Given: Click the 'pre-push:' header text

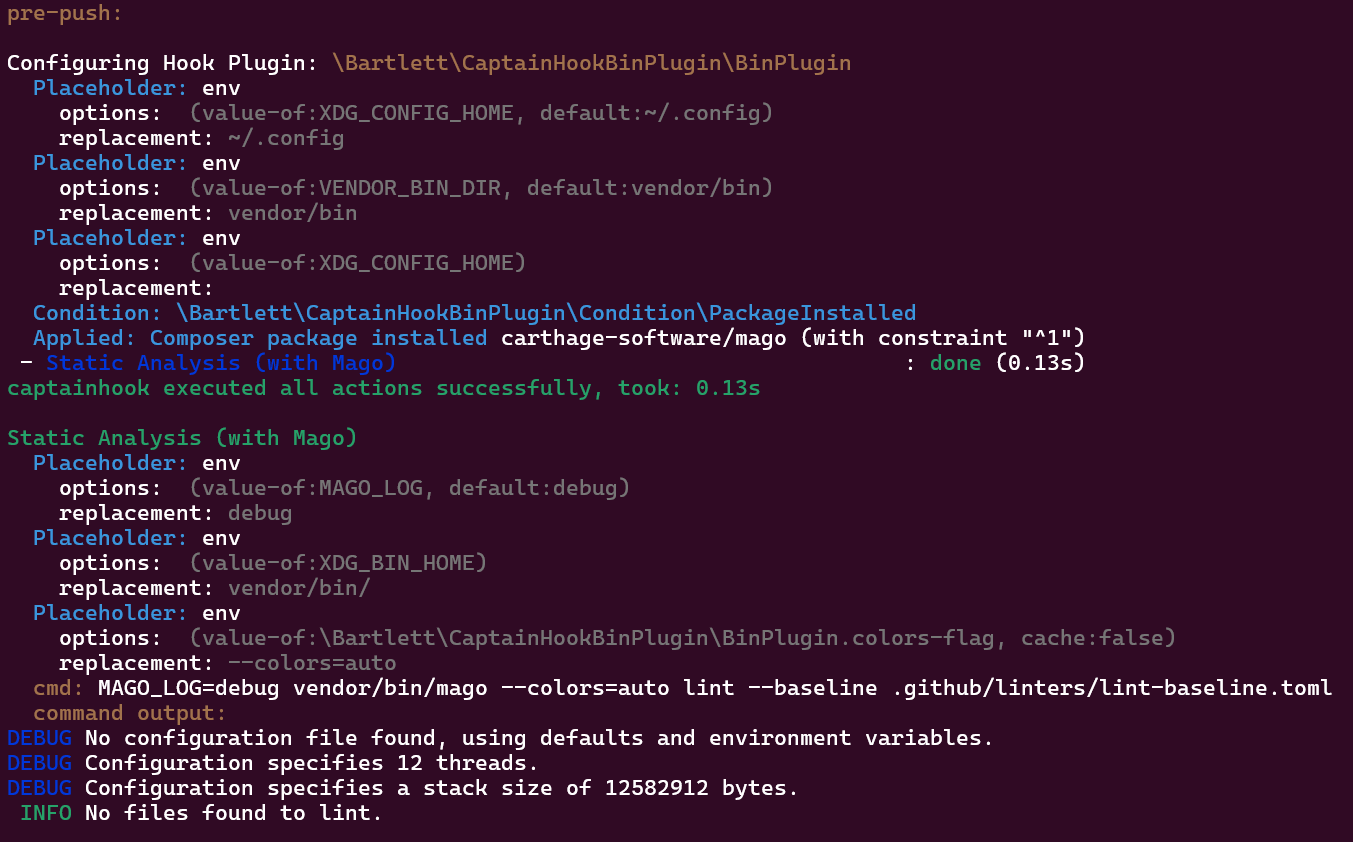Looking at the screenshot, I should (x=66, y=13).
